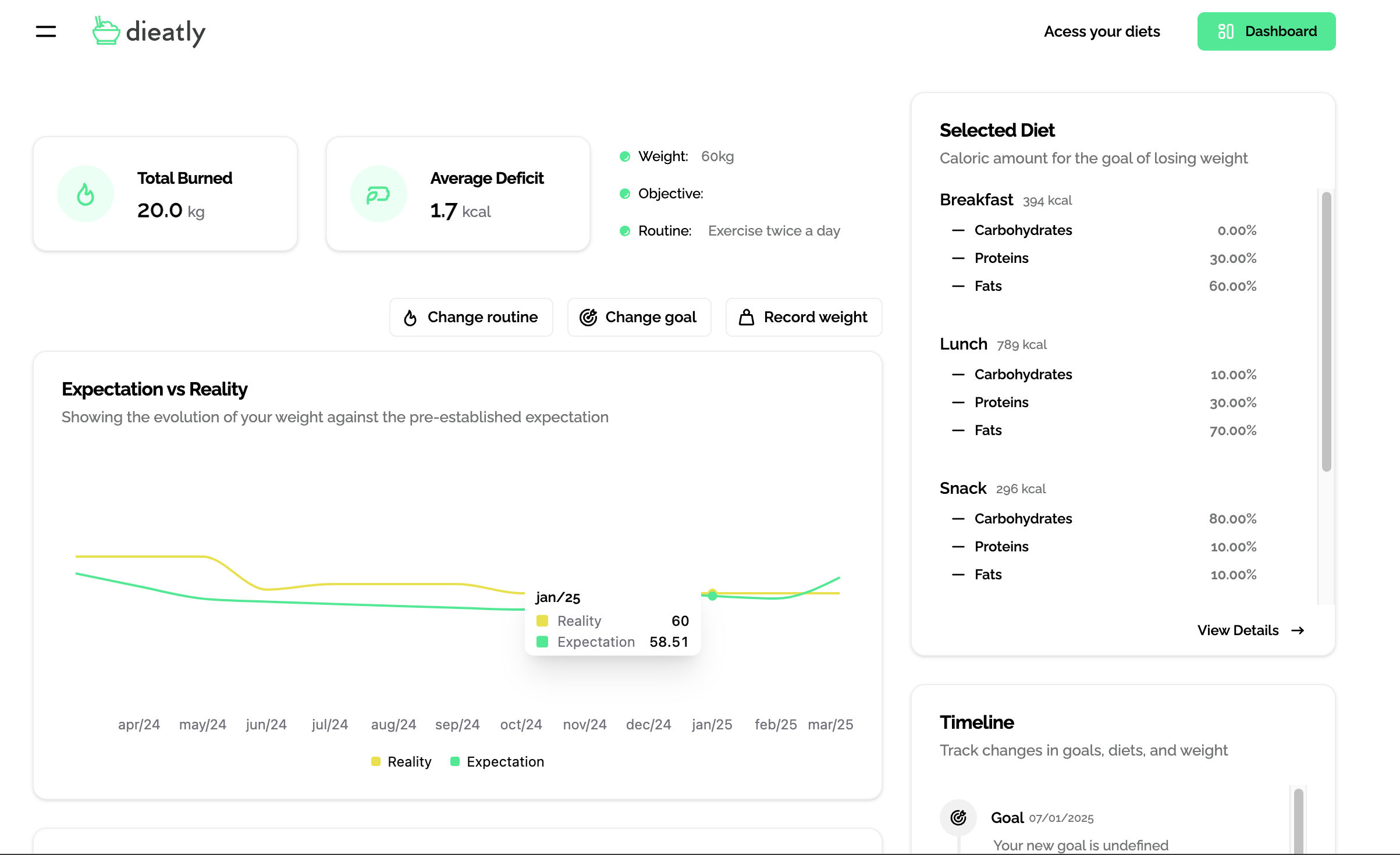Click the Expectation 58.51 tooltip value
The width and height of the screenshot is (1400, 855).
point(669,642)
